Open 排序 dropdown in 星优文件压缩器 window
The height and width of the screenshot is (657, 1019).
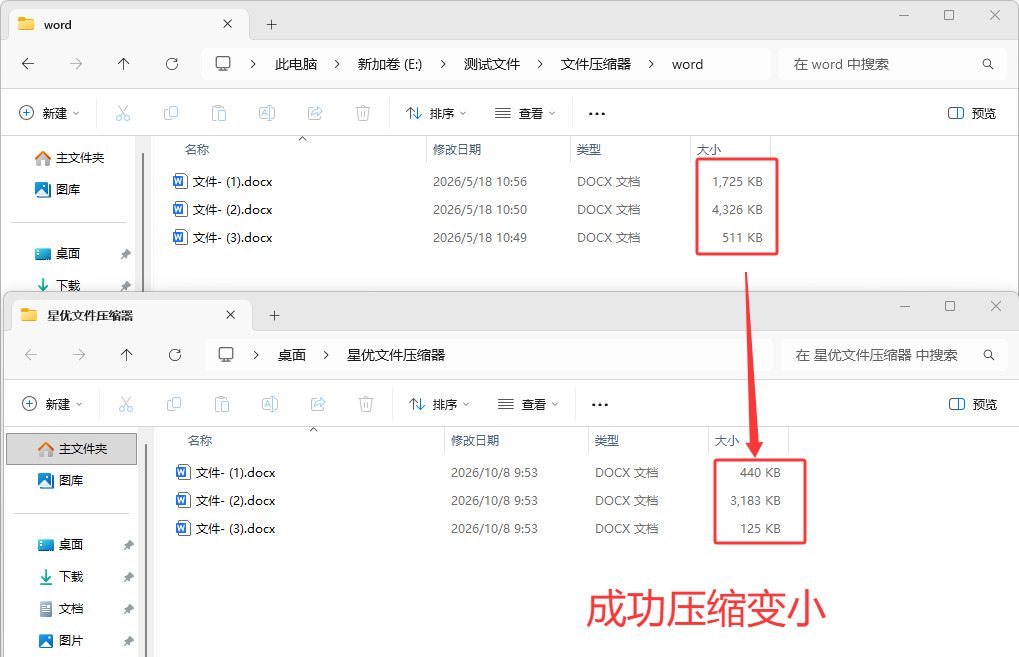pyautogui.click(x=439, y=404)
